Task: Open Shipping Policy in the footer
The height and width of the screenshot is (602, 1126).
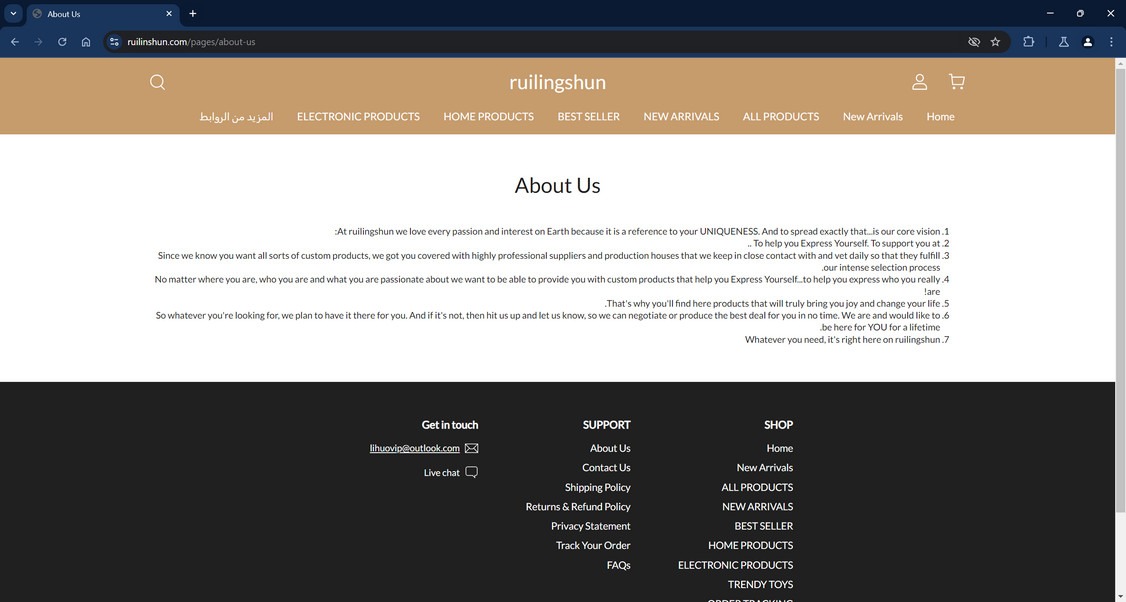Action: pos(597,487)
